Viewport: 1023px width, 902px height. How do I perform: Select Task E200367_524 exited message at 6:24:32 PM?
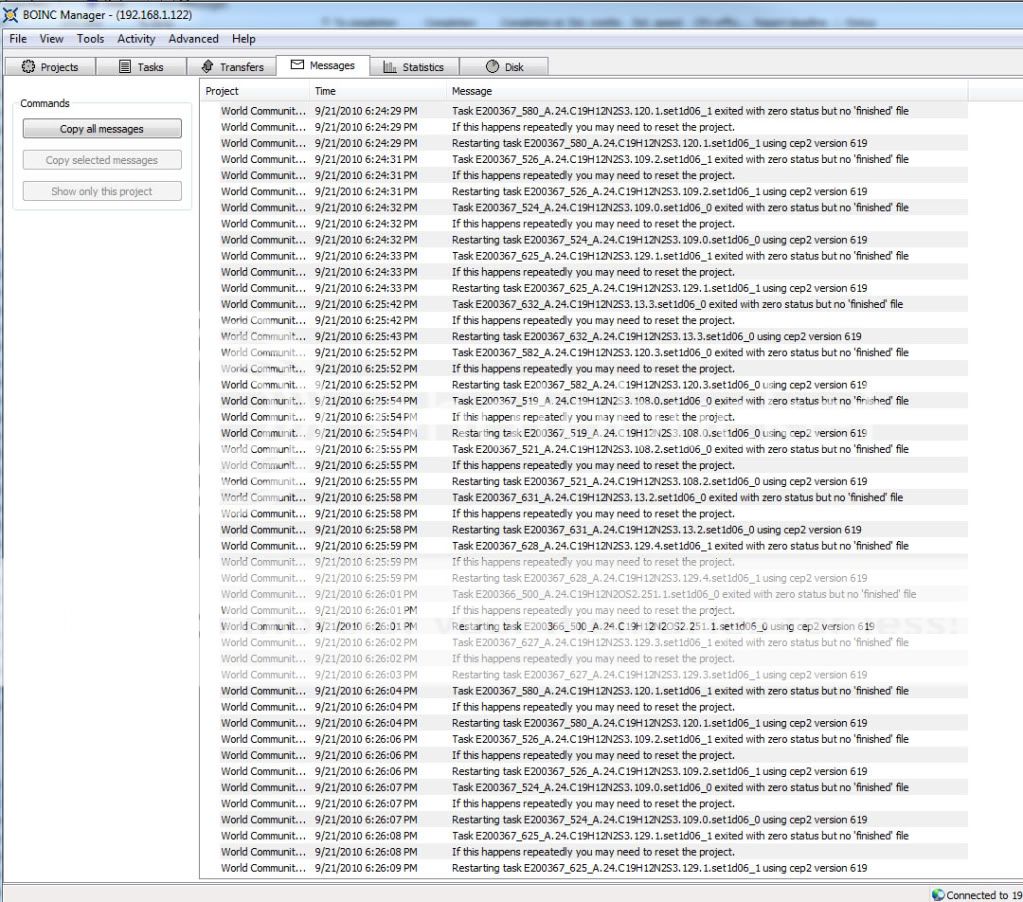coord(584,207)
